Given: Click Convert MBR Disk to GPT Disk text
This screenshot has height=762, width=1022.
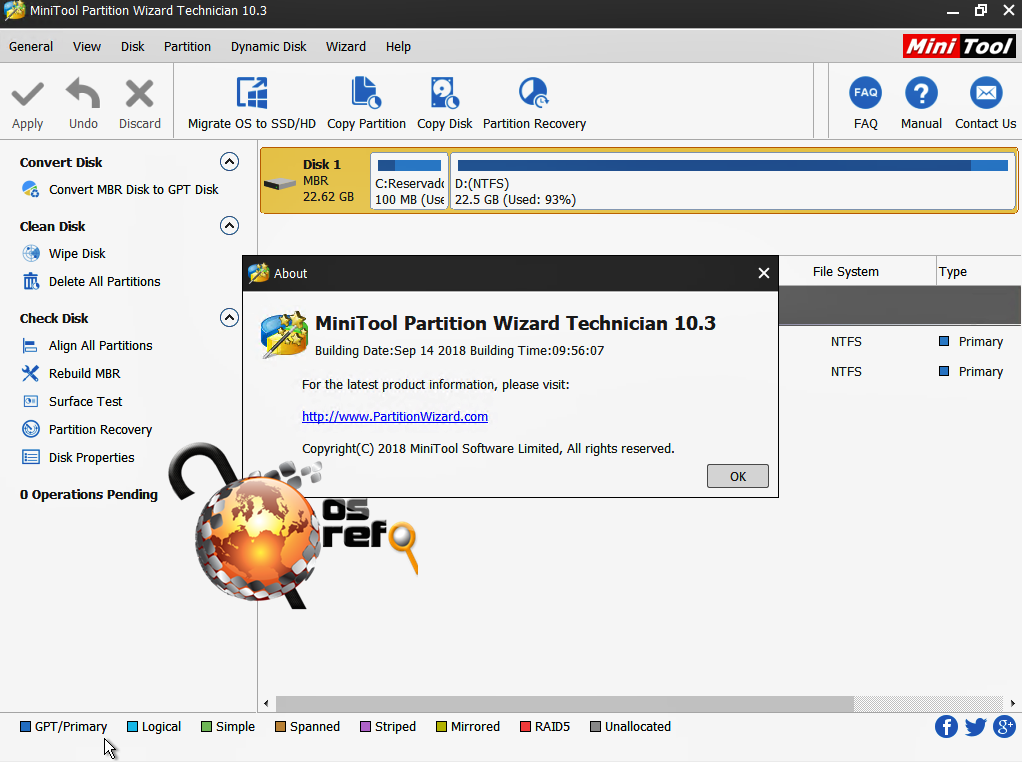Looking at the screenshot, I should [x=134, y=189].
